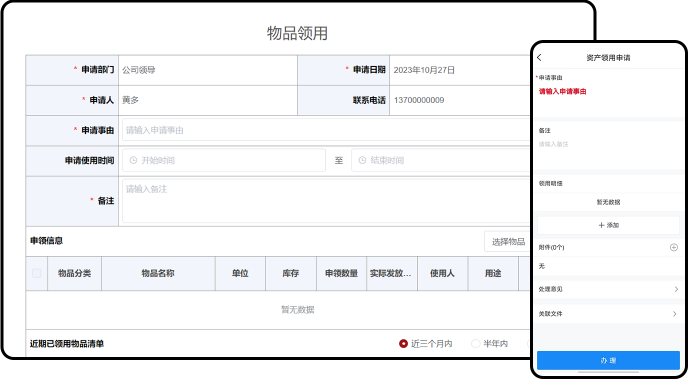Expand the 处理意见 row chevron
Screen dimensions: 688x379
coord(676,289)
